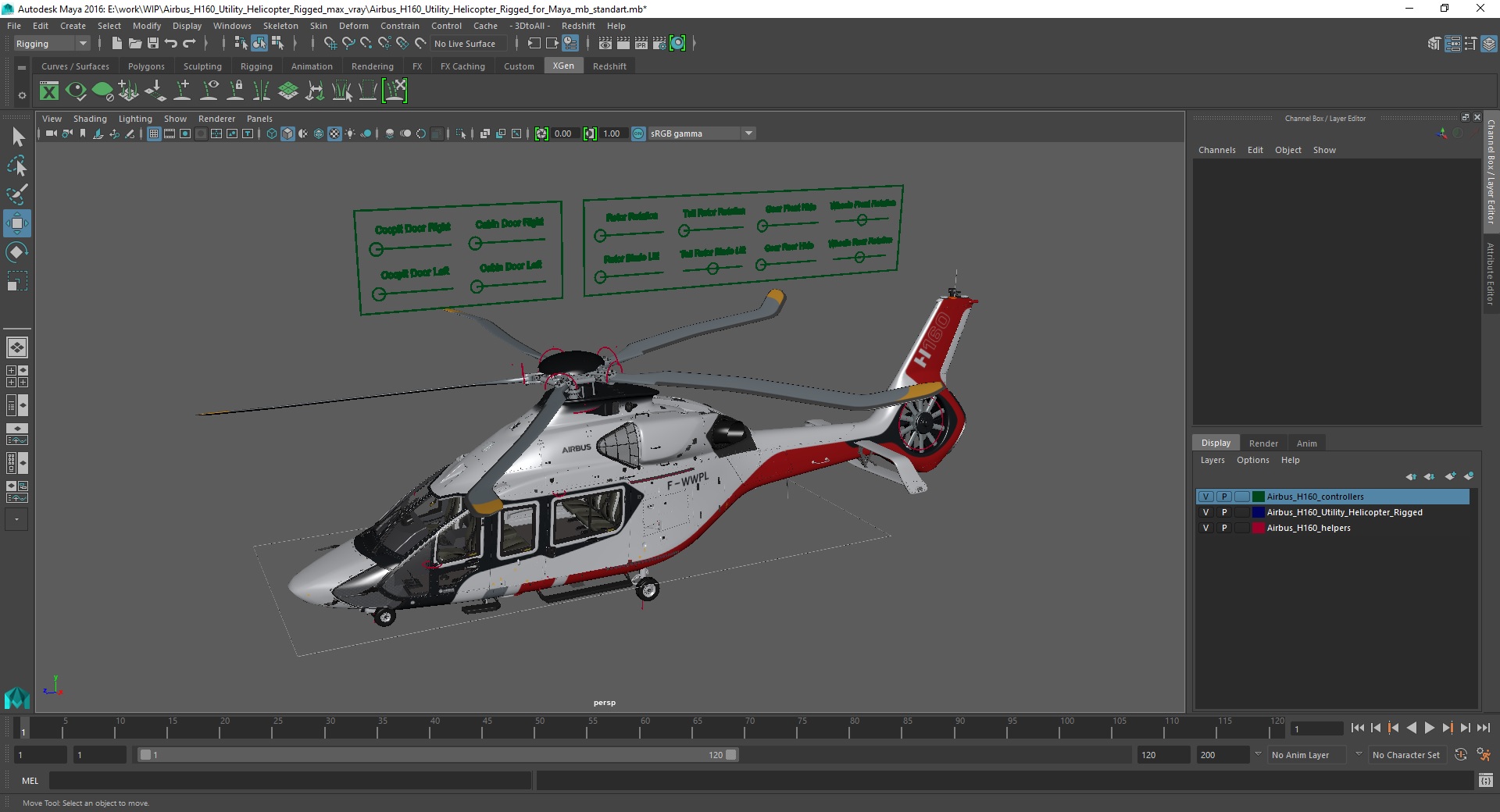Open the Layers menu in layer editor

pos(1212,460)
